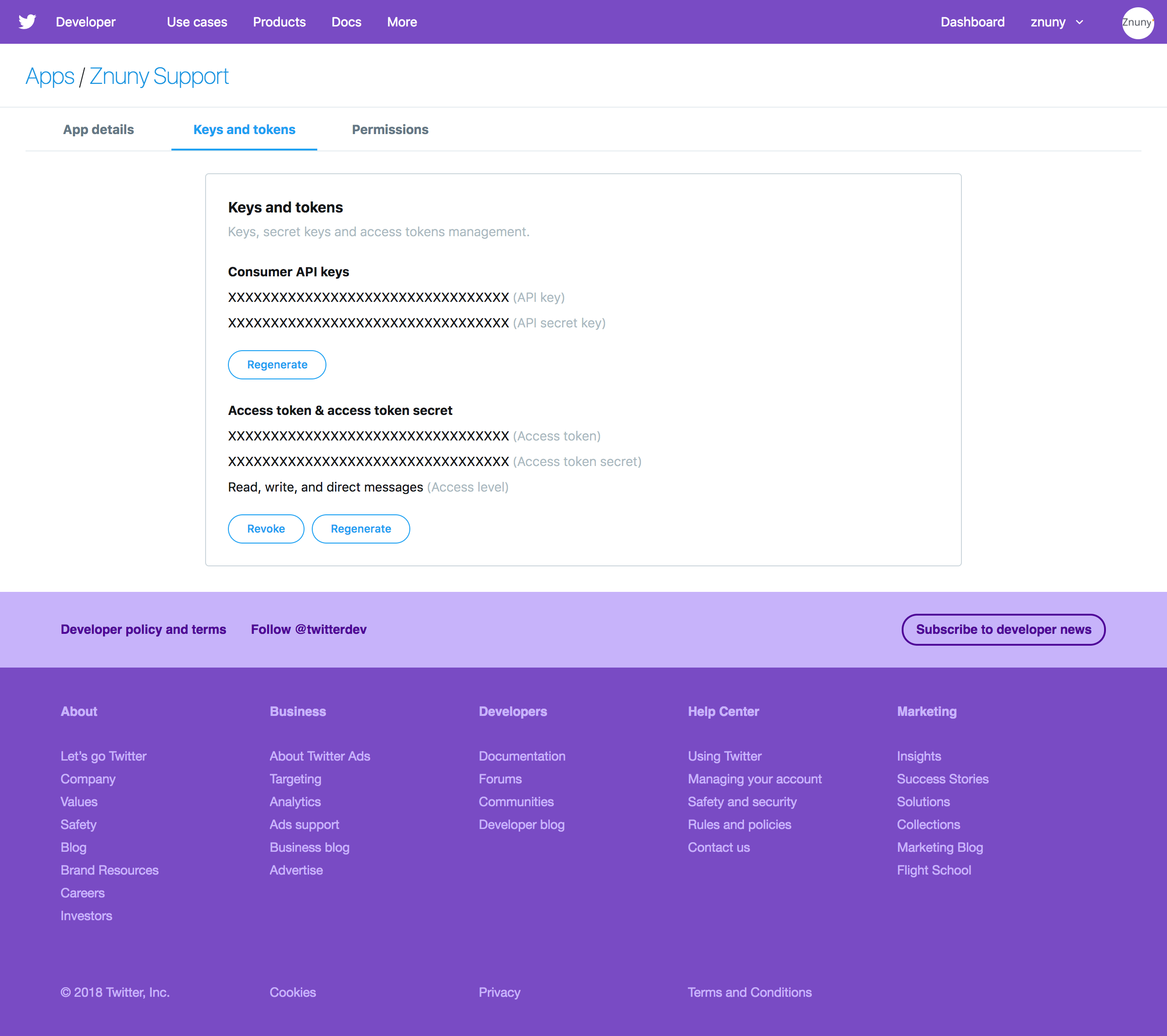The width and height of the screenshot is (1167, 1036).
Task: Click the masked API secret key value
Action: coord(368,323)
